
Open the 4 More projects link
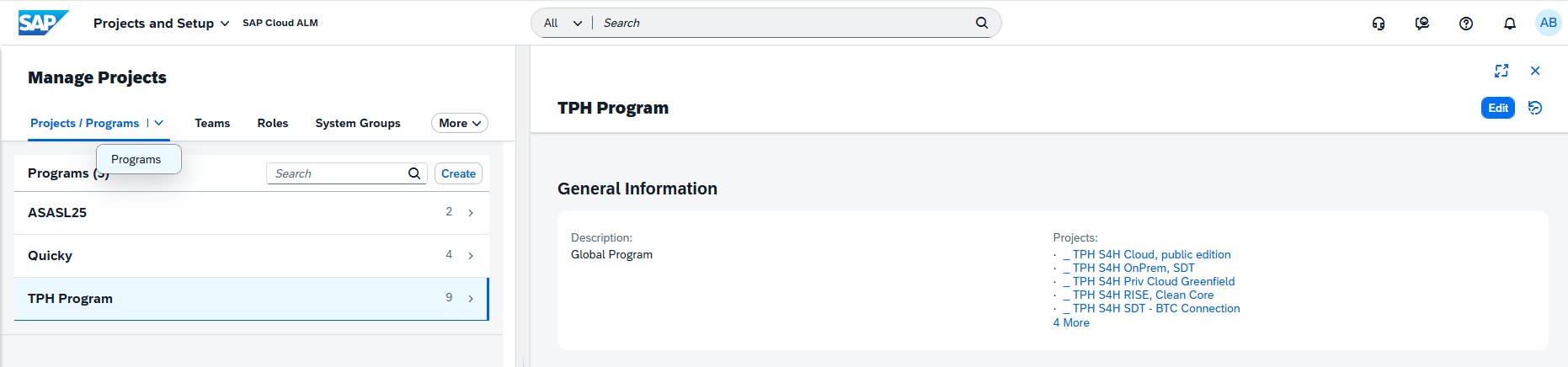click(1071, 322)
